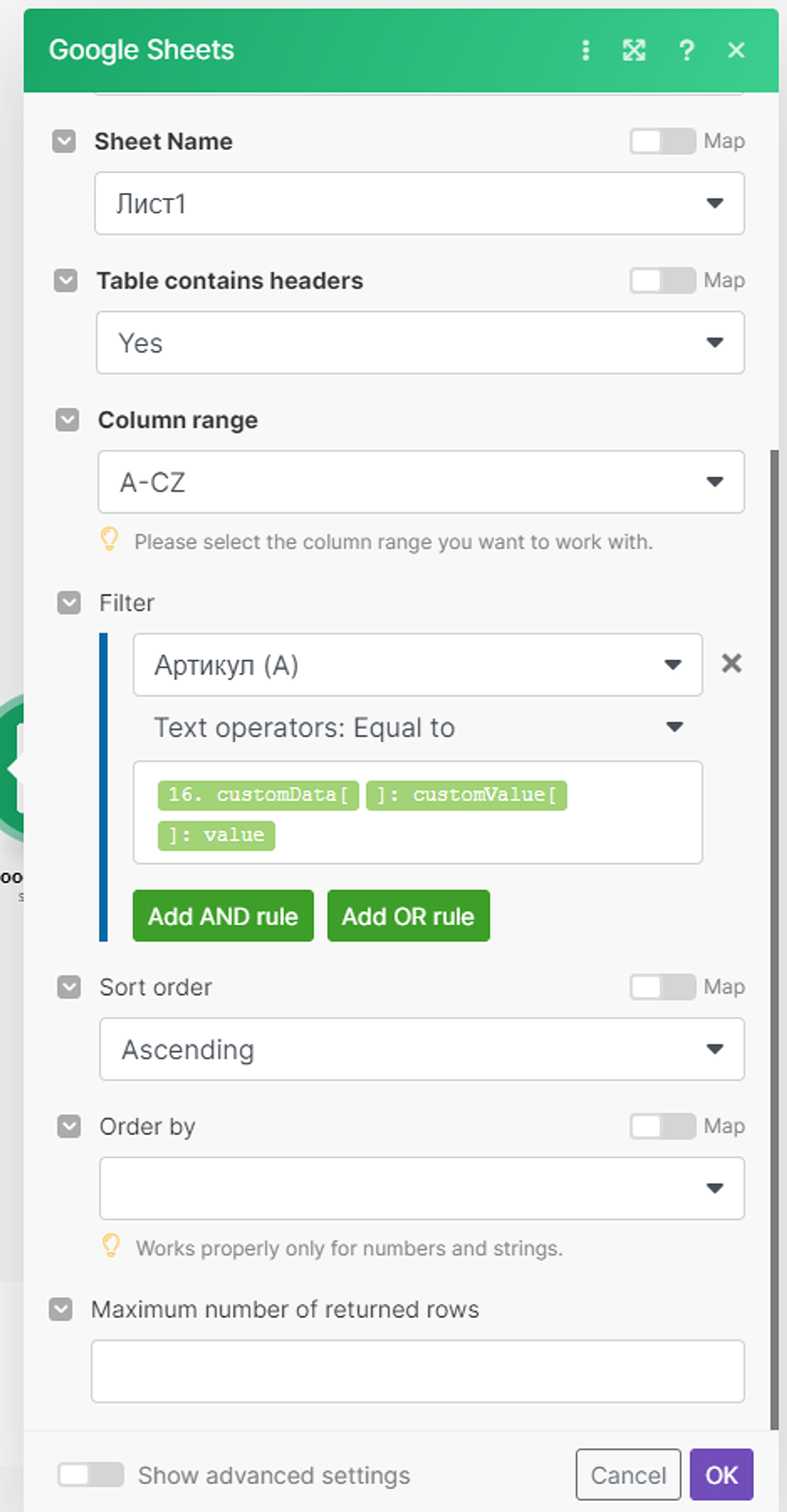
Task: Collapse the Column range field chevron
Action: point(67,420)
